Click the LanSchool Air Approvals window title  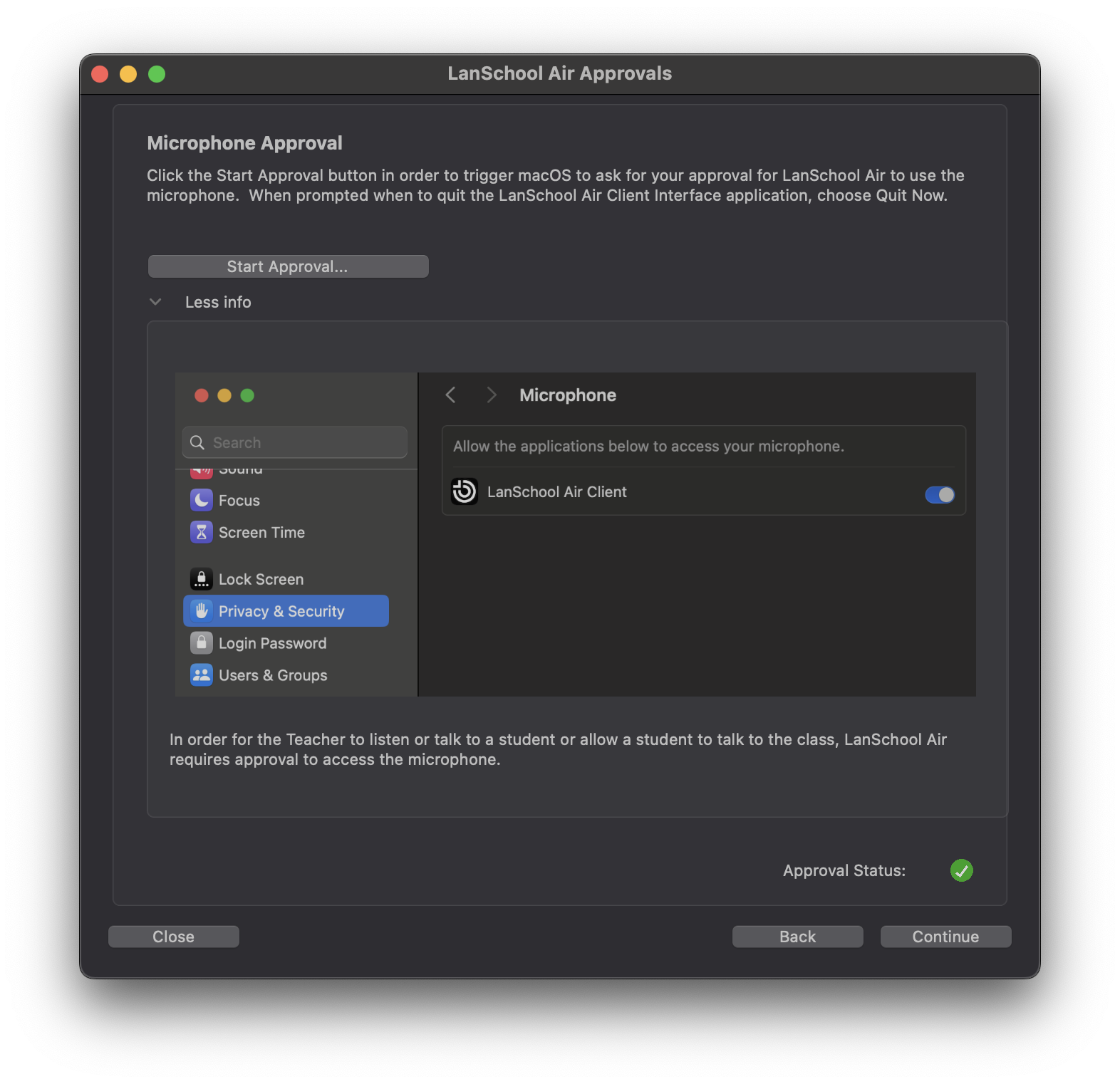[x=560, y=73]
